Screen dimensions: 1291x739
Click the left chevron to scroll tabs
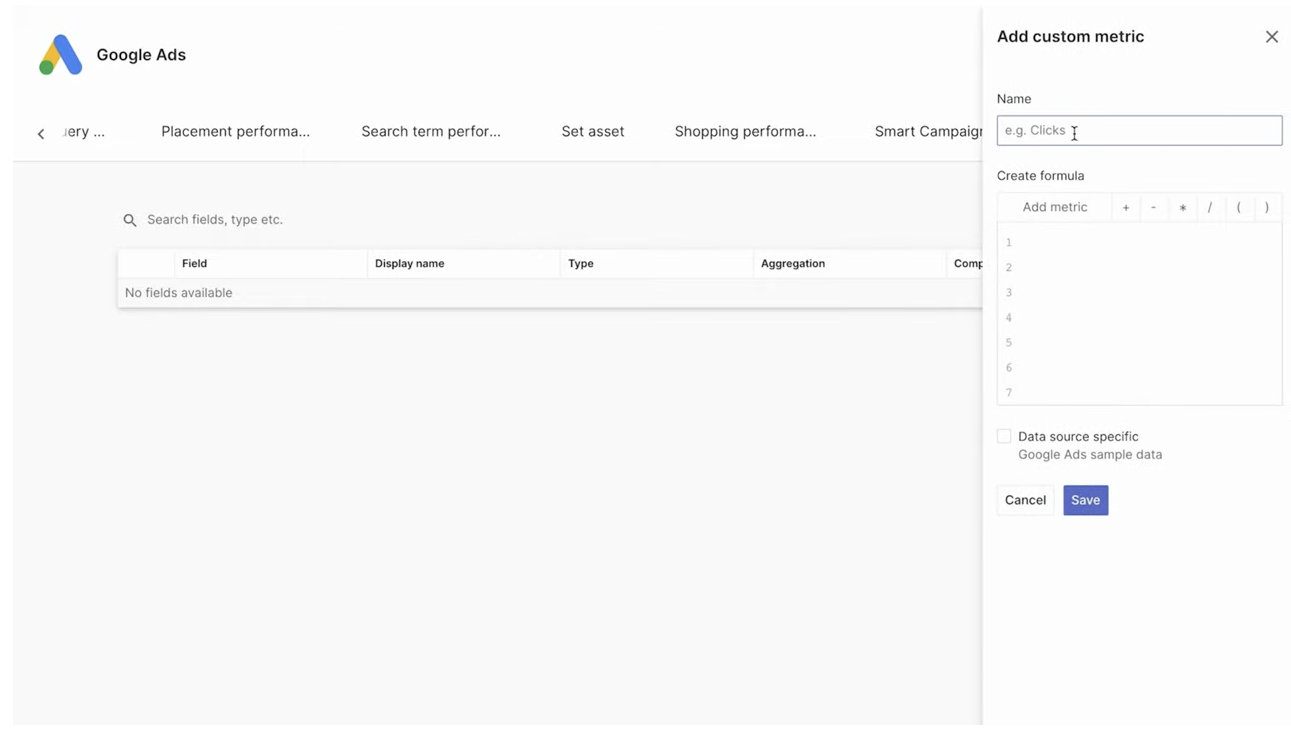tap(40, 132)
